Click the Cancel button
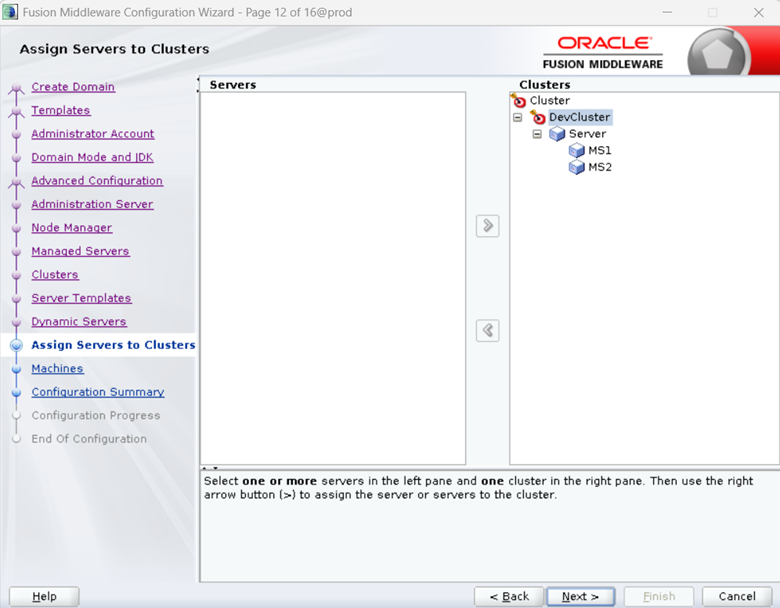This screenshot has width=780, height=608. click(x=737, y=596)
